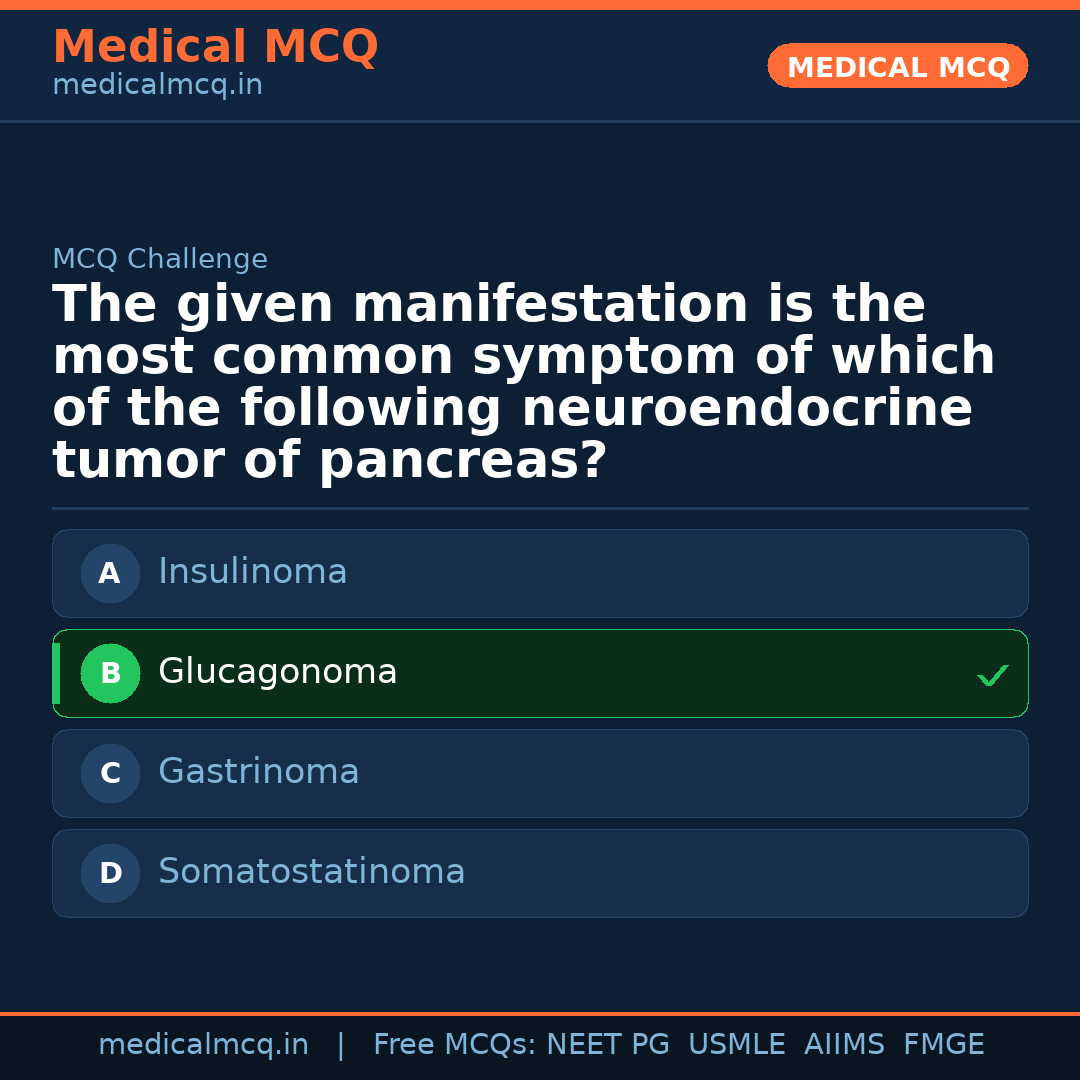Screen dimensions: 1080x1080
Task: Open the Medical MCQ header title
Action: click(215, 47)
